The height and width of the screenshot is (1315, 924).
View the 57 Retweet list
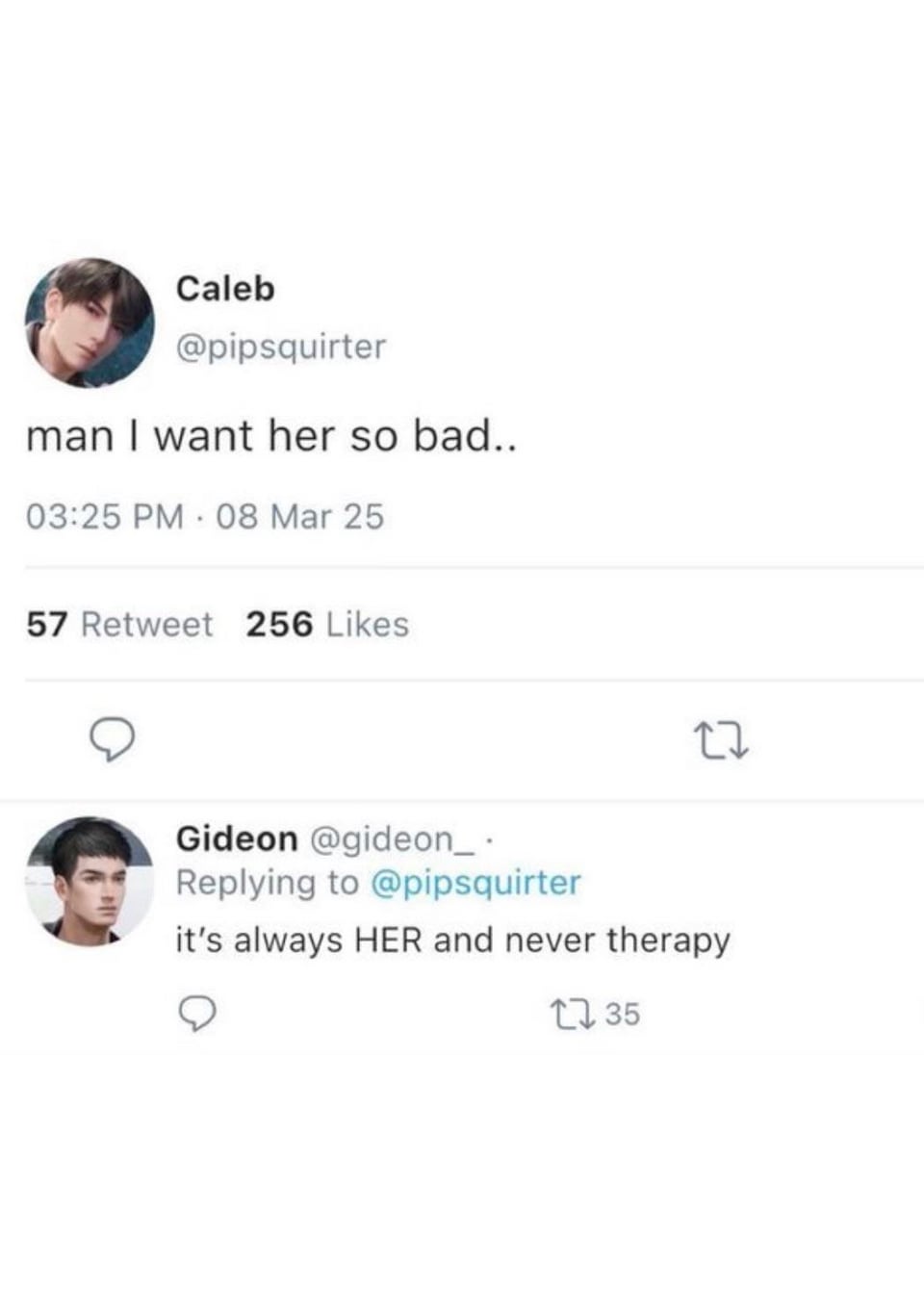pyautogui.click(x=119, y=625)
